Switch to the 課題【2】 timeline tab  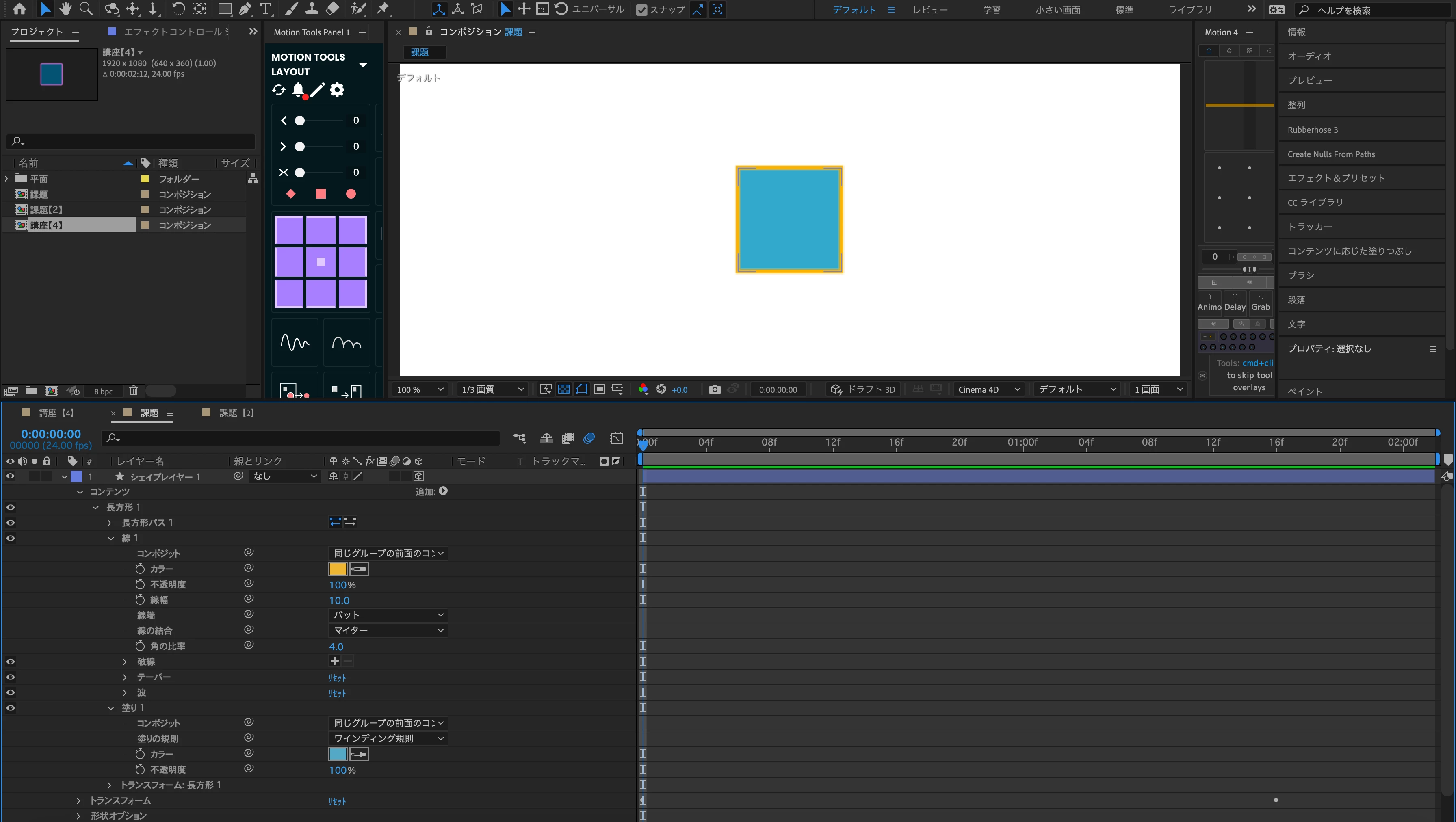click(x=236, y=413)
